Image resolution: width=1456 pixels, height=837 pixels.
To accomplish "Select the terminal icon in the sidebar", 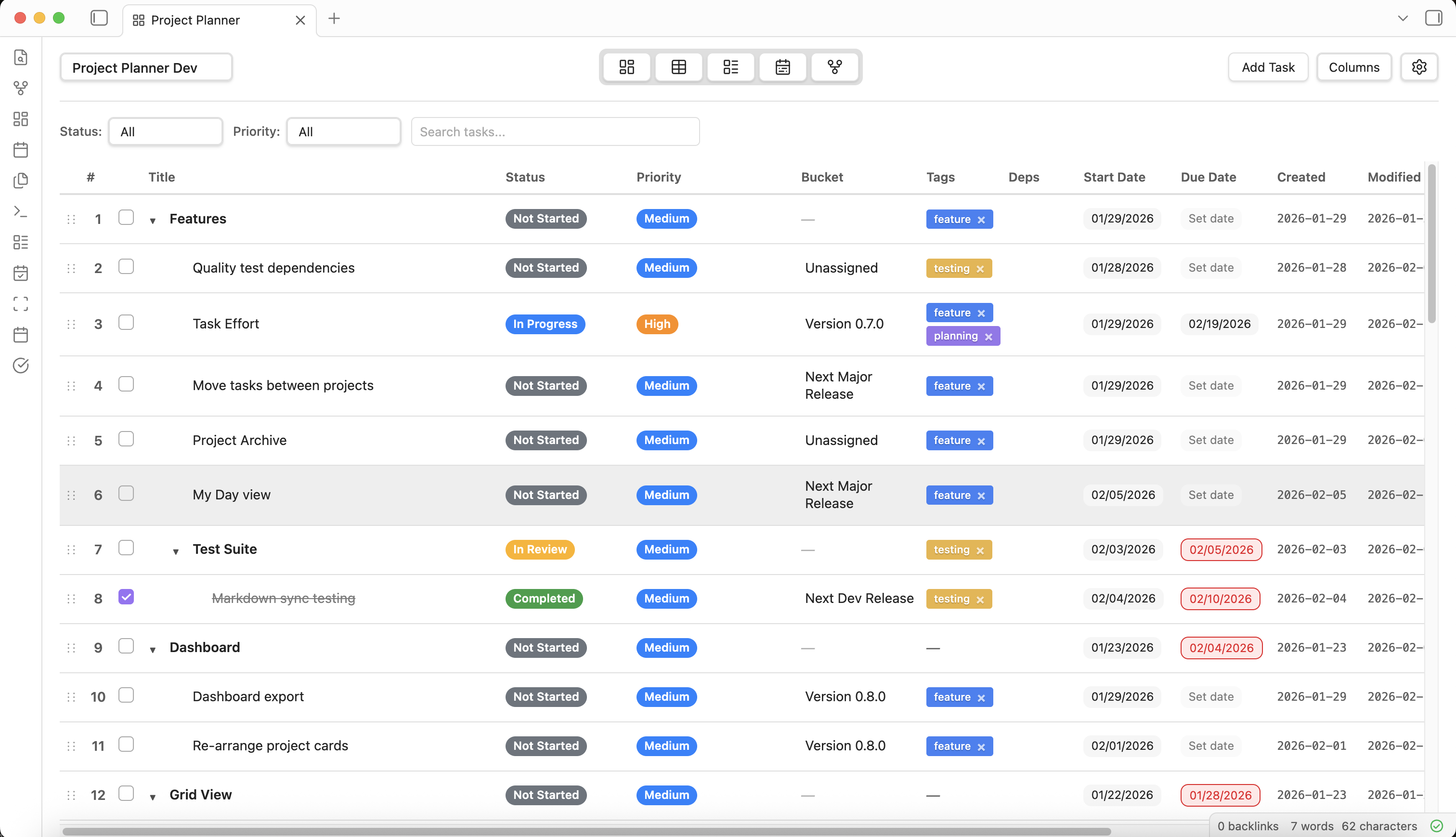I will [21, 211].
